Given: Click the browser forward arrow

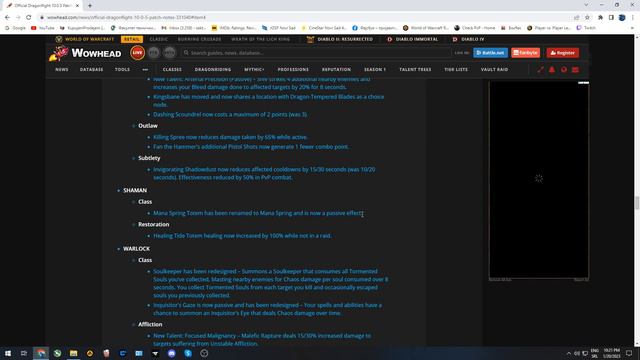Looking at the screenshot, I should (x=18, y=18).
